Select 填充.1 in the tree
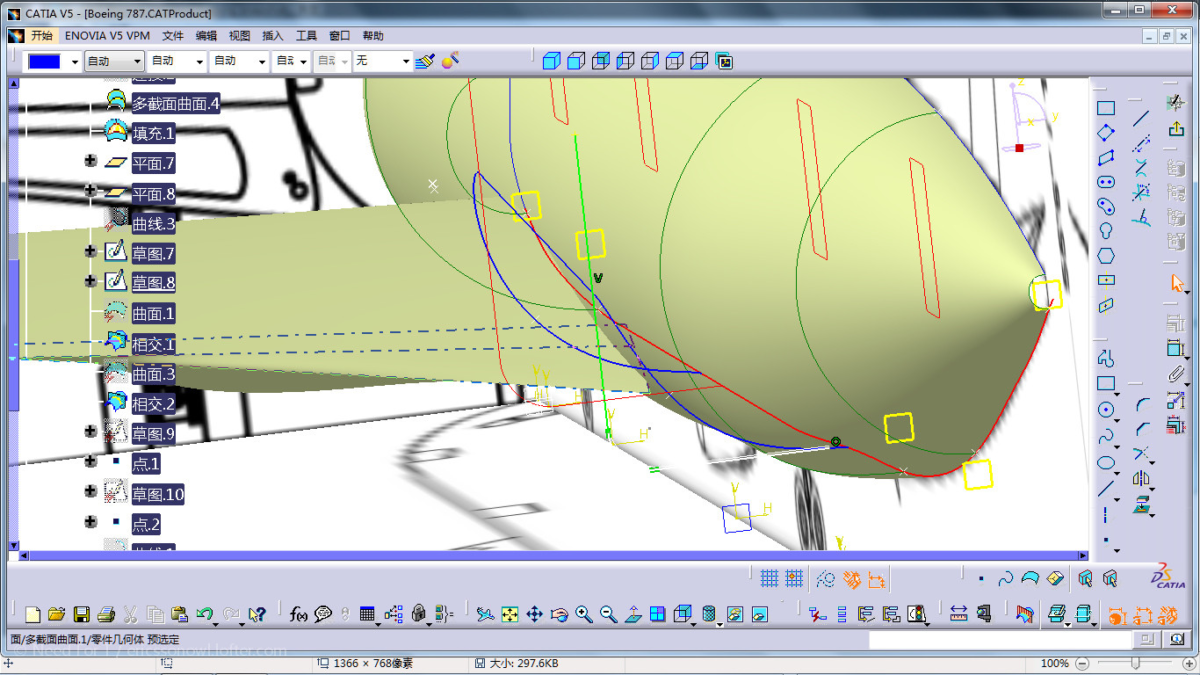 pos(153,133)
